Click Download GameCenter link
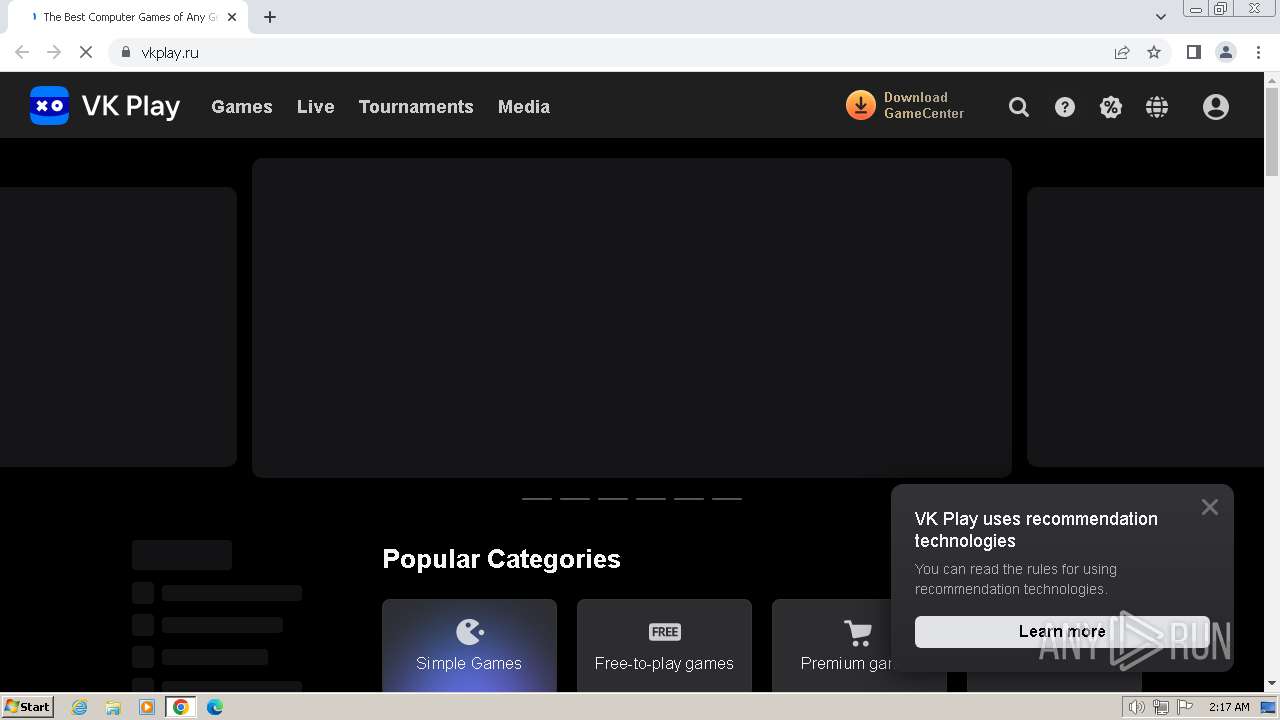 pyautogui.click(x=905, y=105)
